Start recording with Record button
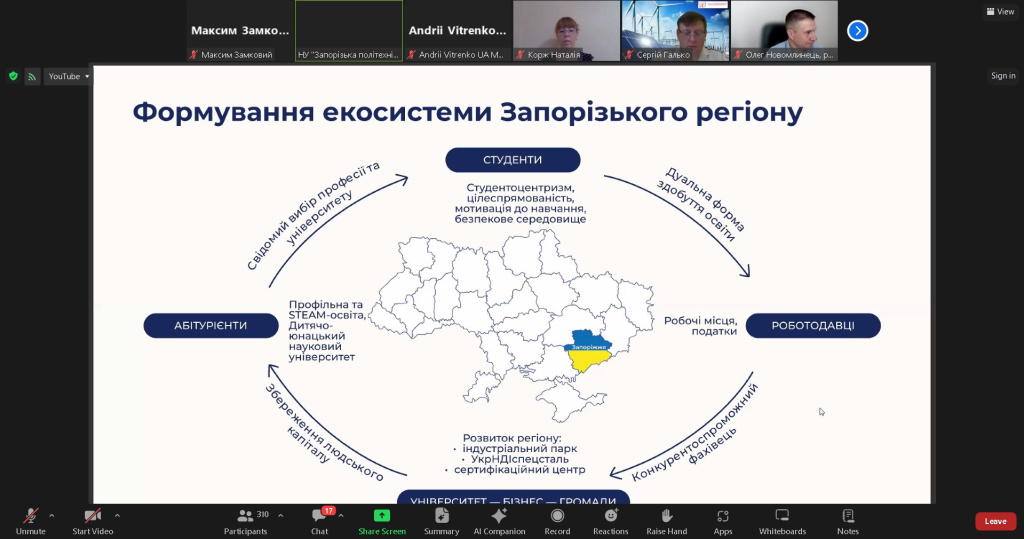The height and width of the screenshot is (539, 1024). pyautogui.click(x=557, y=521)
